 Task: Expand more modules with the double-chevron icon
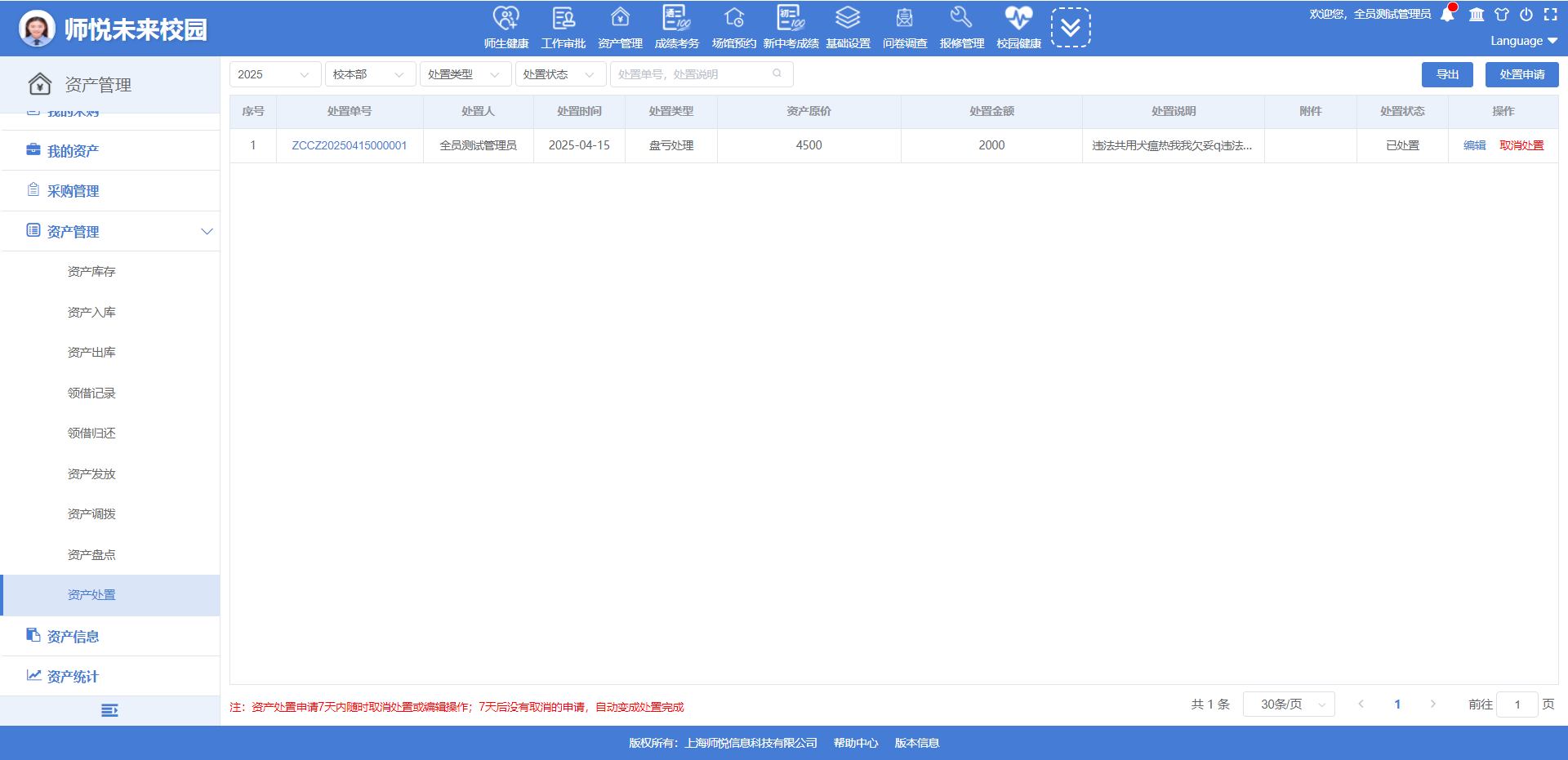coord(1071,28)
